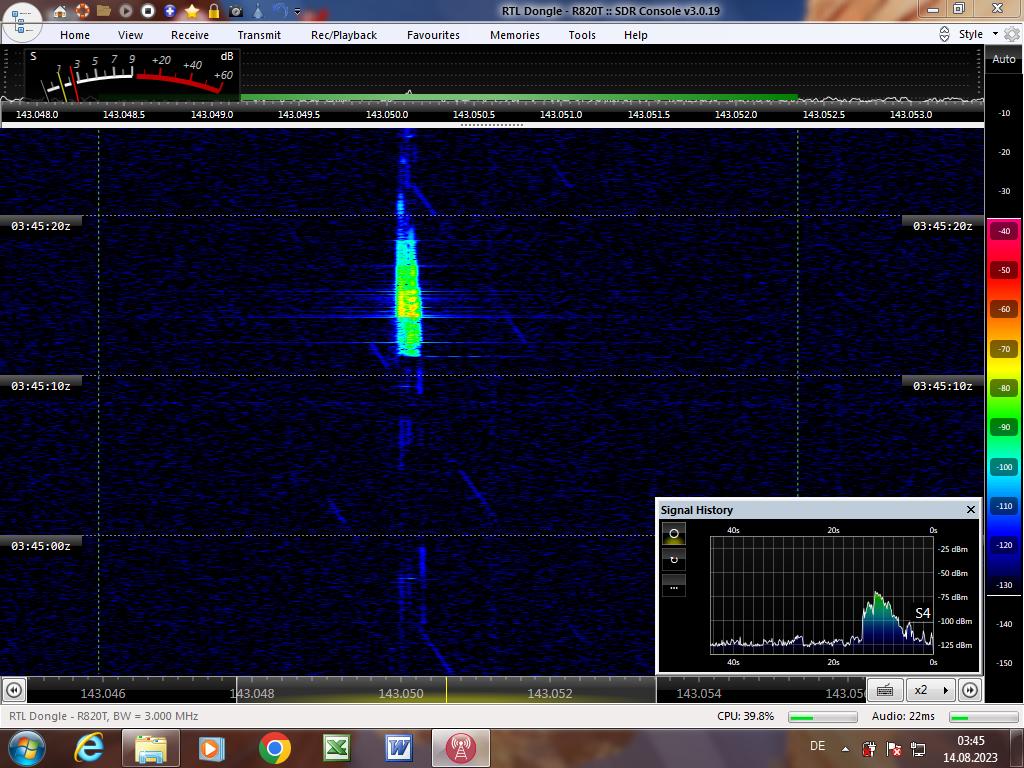This screenshot has width=1024, height=768.
Task: Click the DE language indicator
Action: 817,746
